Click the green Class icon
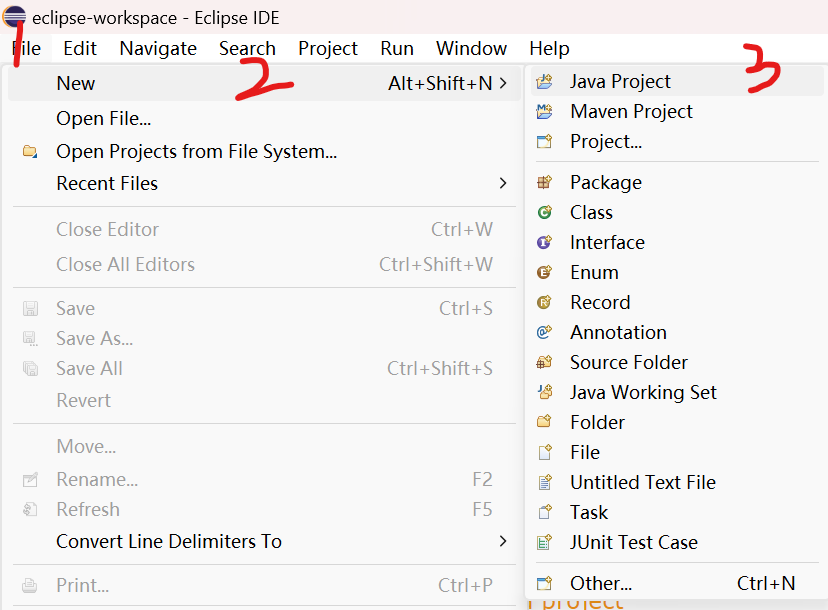This screenshot has height=610, width=828. click(544, 212)
